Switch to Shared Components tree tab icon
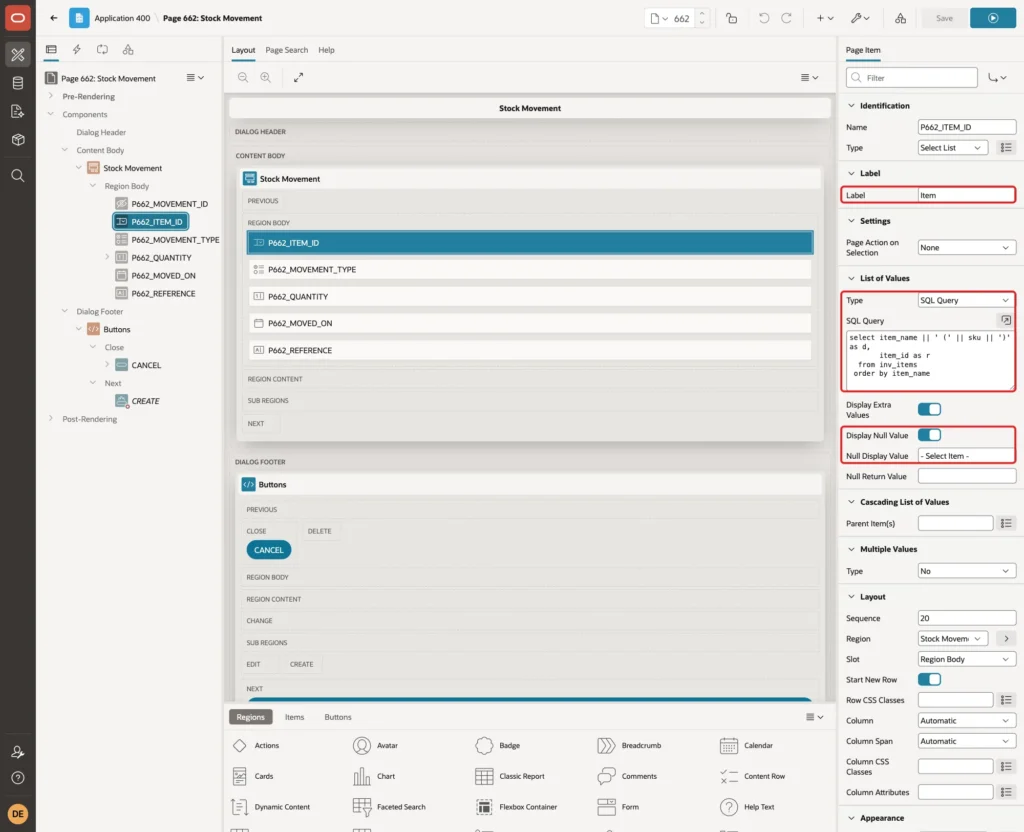Viewport: 1024px width, 832px height. (128, 50)
